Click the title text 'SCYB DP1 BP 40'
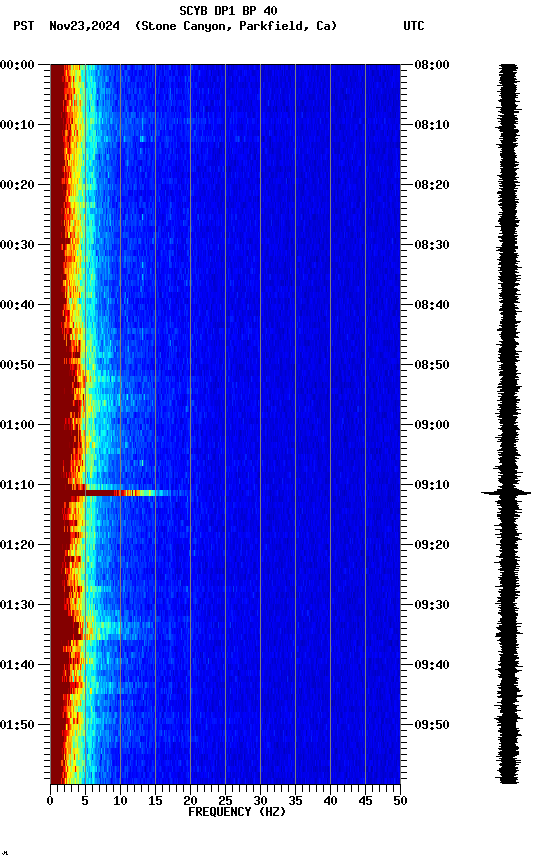This screenshot has height=864, width=552. coord(228,11)
